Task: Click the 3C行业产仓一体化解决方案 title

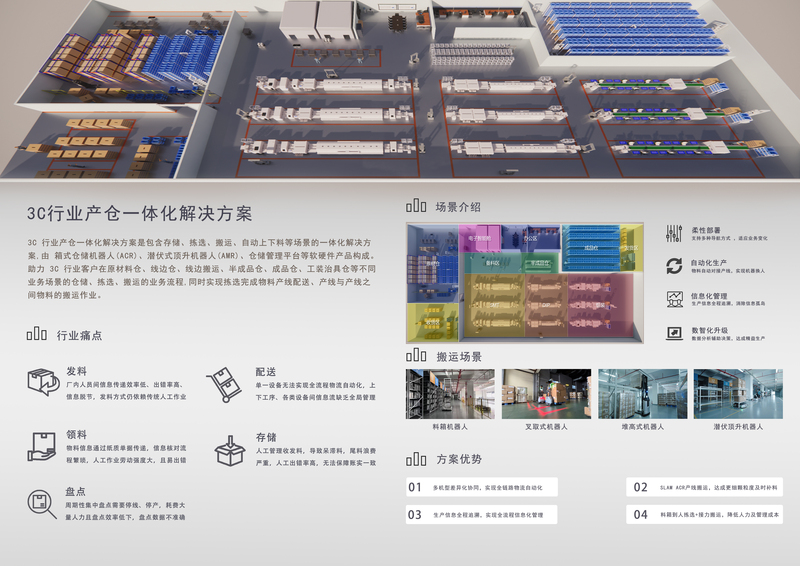Action: tap(139, 213)
